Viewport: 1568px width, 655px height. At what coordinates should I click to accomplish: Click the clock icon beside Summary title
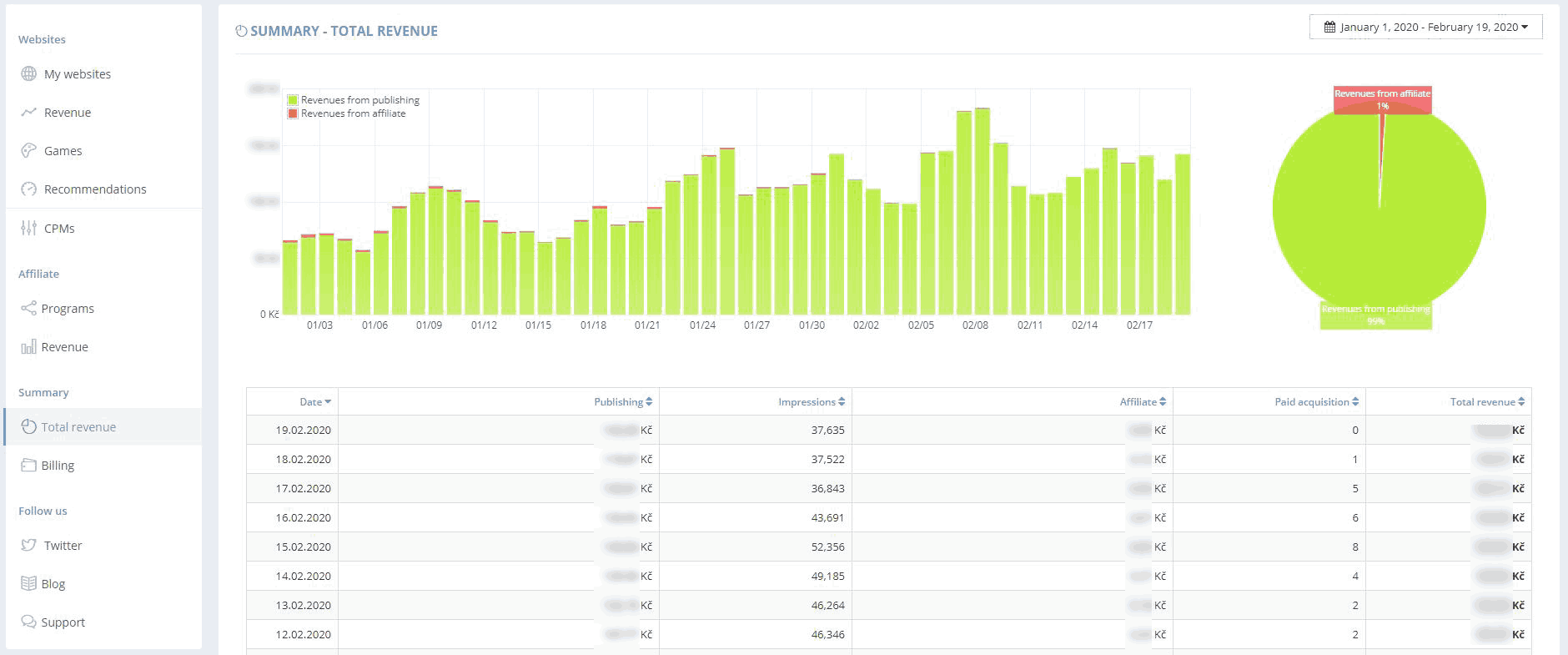pos(241,31)
